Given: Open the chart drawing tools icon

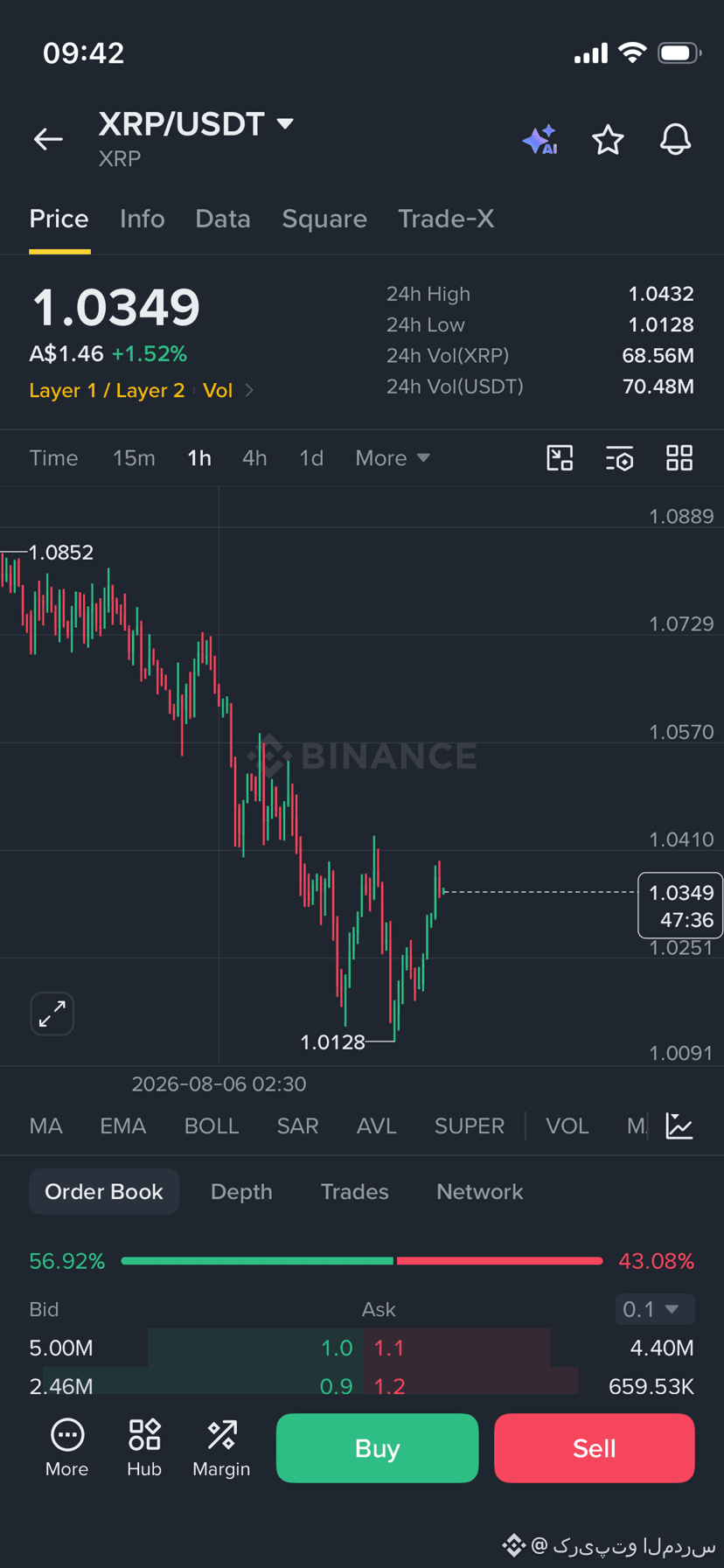Looking at the screenshot, I should pos(560,458).
